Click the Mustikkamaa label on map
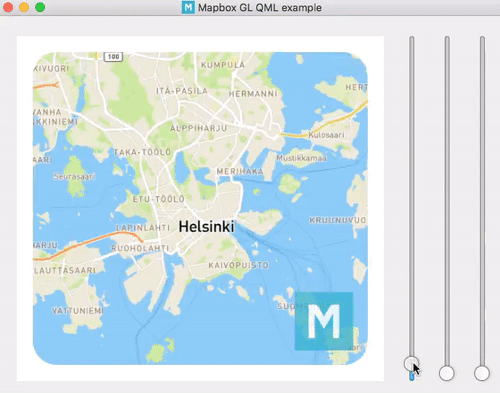Image resolution: width=500 pixels, height=393 pixels. [301, 158]
